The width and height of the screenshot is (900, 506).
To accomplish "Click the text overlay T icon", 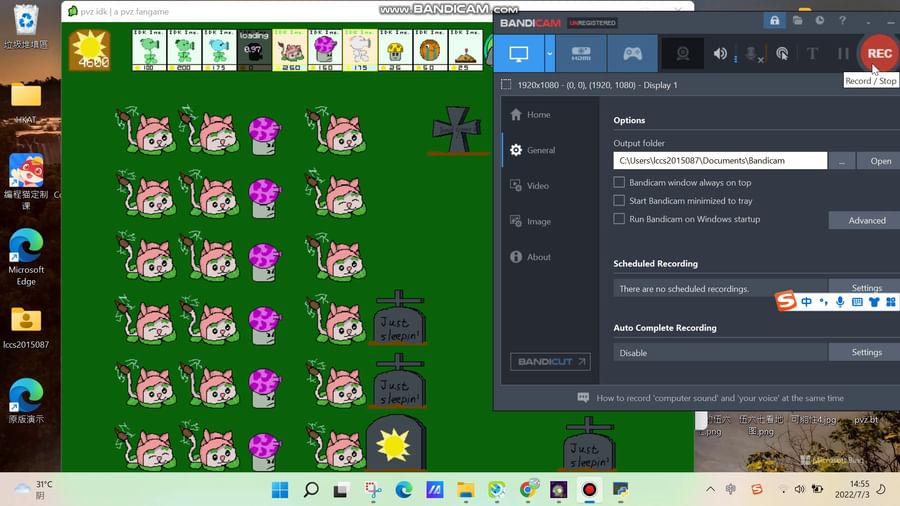I will [x=812, y=54].
